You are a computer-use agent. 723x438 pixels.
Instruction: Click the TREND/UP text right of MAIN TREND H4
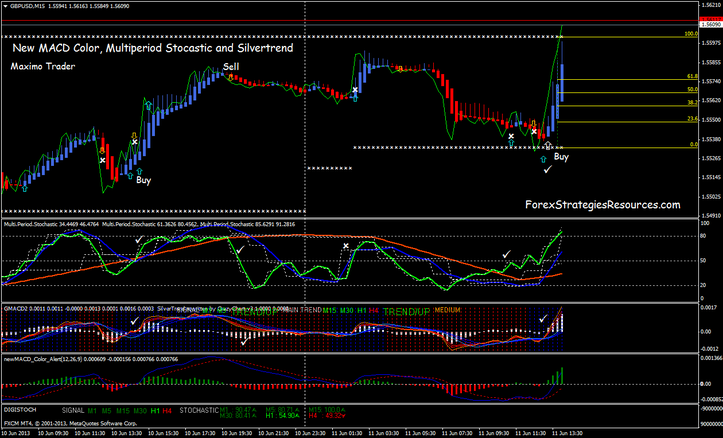coord(406,312)
